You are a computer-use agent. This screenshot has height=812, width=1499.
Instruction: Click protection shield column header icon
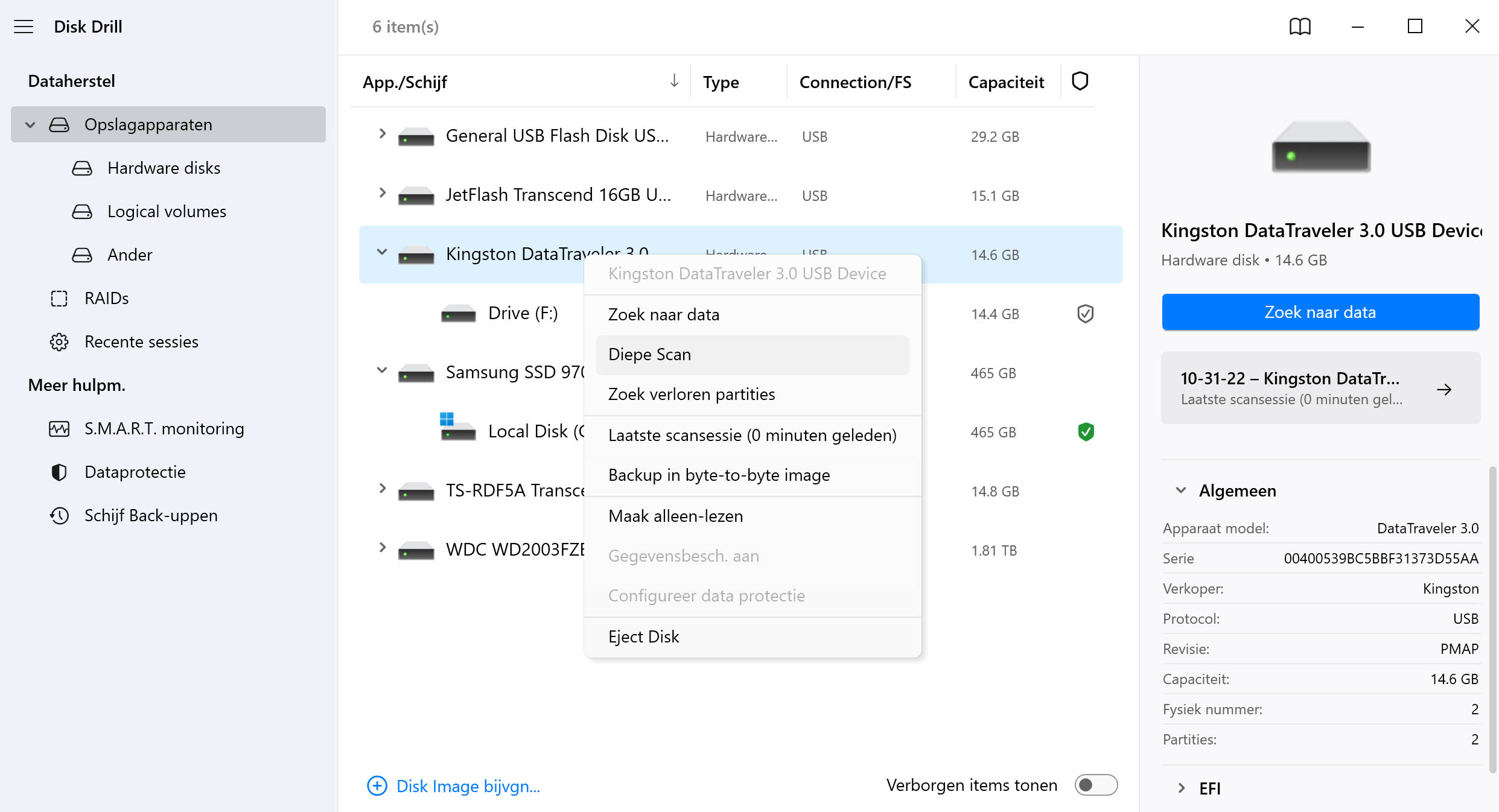coord(1080,81)
